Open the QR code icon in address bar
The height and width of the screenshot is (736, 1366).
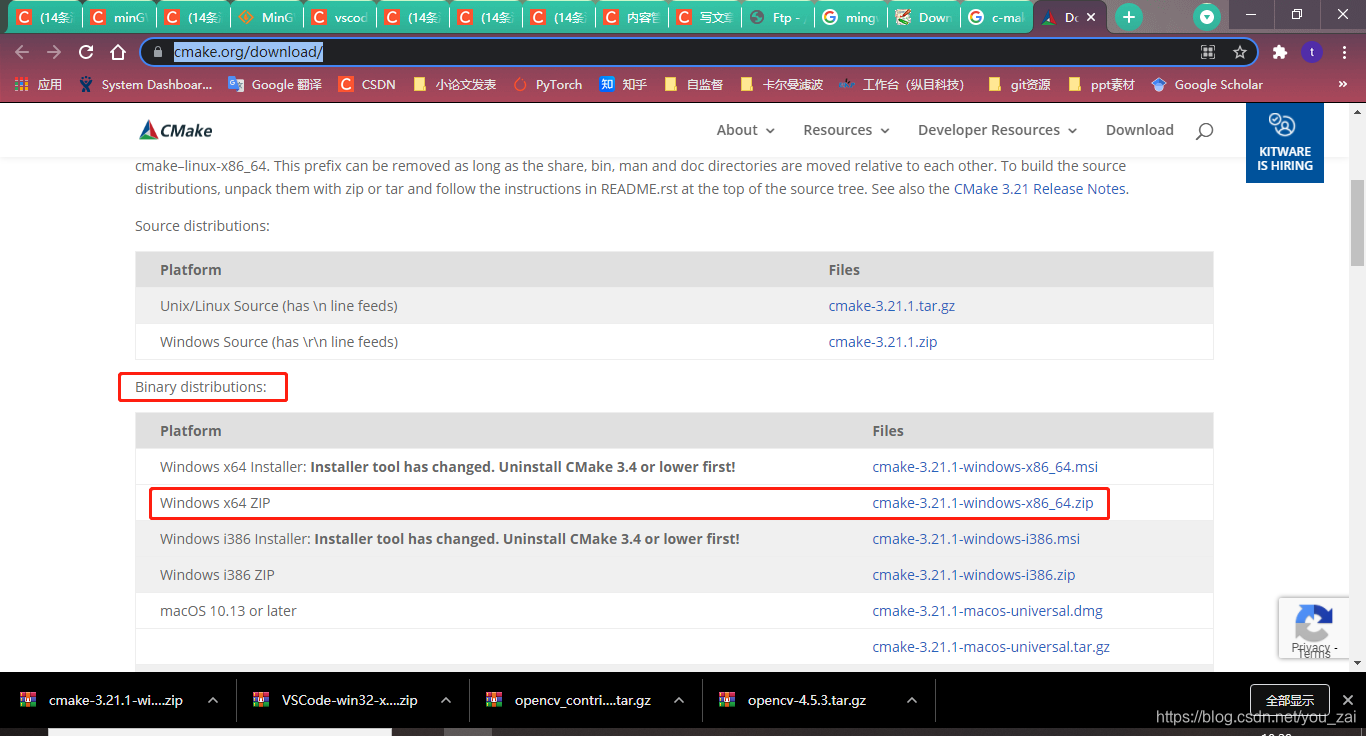[1208, 52]
